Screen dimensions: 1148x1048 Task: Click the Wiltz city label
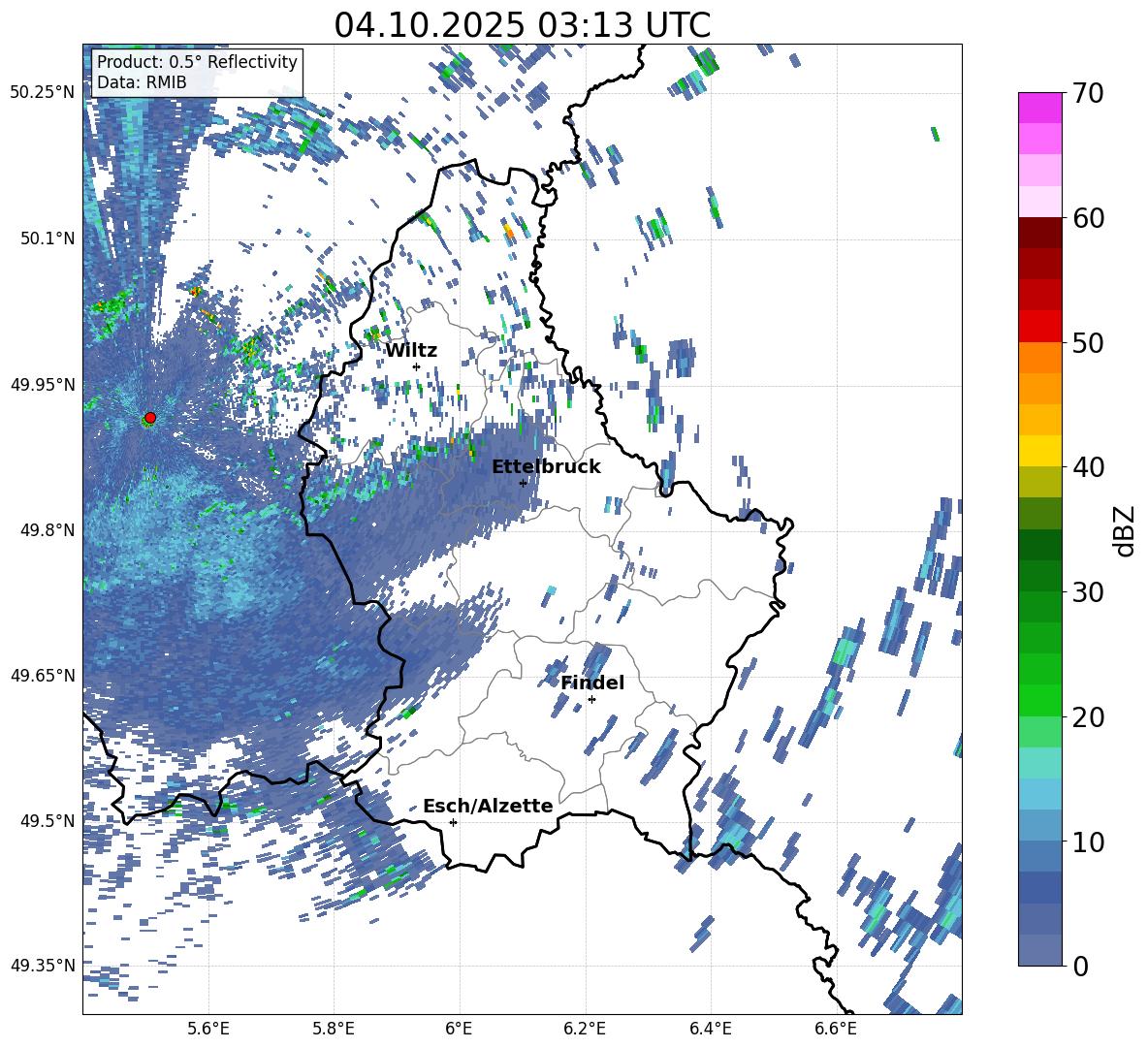tap(411, 351)
